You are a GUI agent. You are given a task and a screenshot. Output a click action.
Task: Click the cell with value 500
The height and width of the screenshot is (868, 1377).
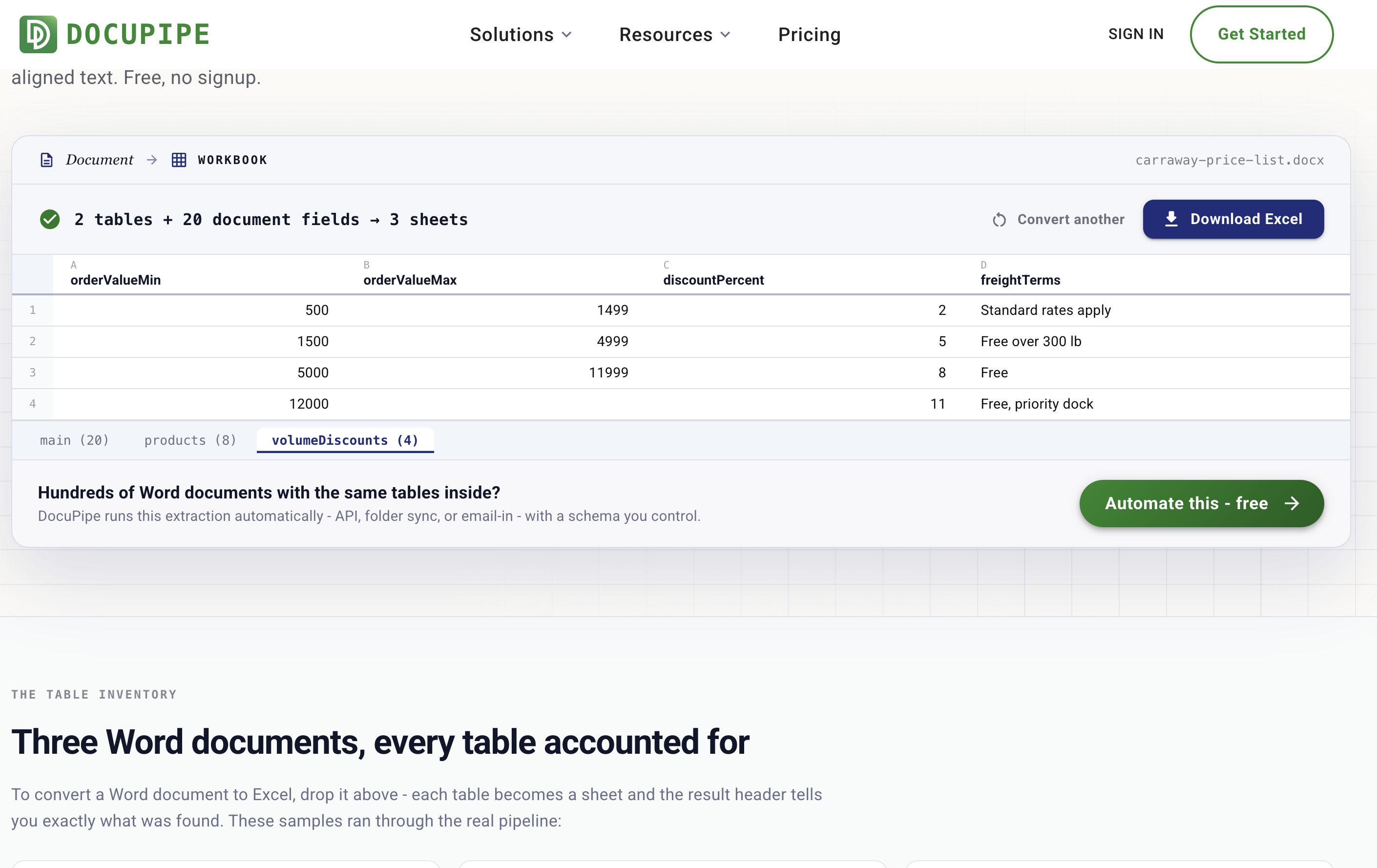[200, 310]
